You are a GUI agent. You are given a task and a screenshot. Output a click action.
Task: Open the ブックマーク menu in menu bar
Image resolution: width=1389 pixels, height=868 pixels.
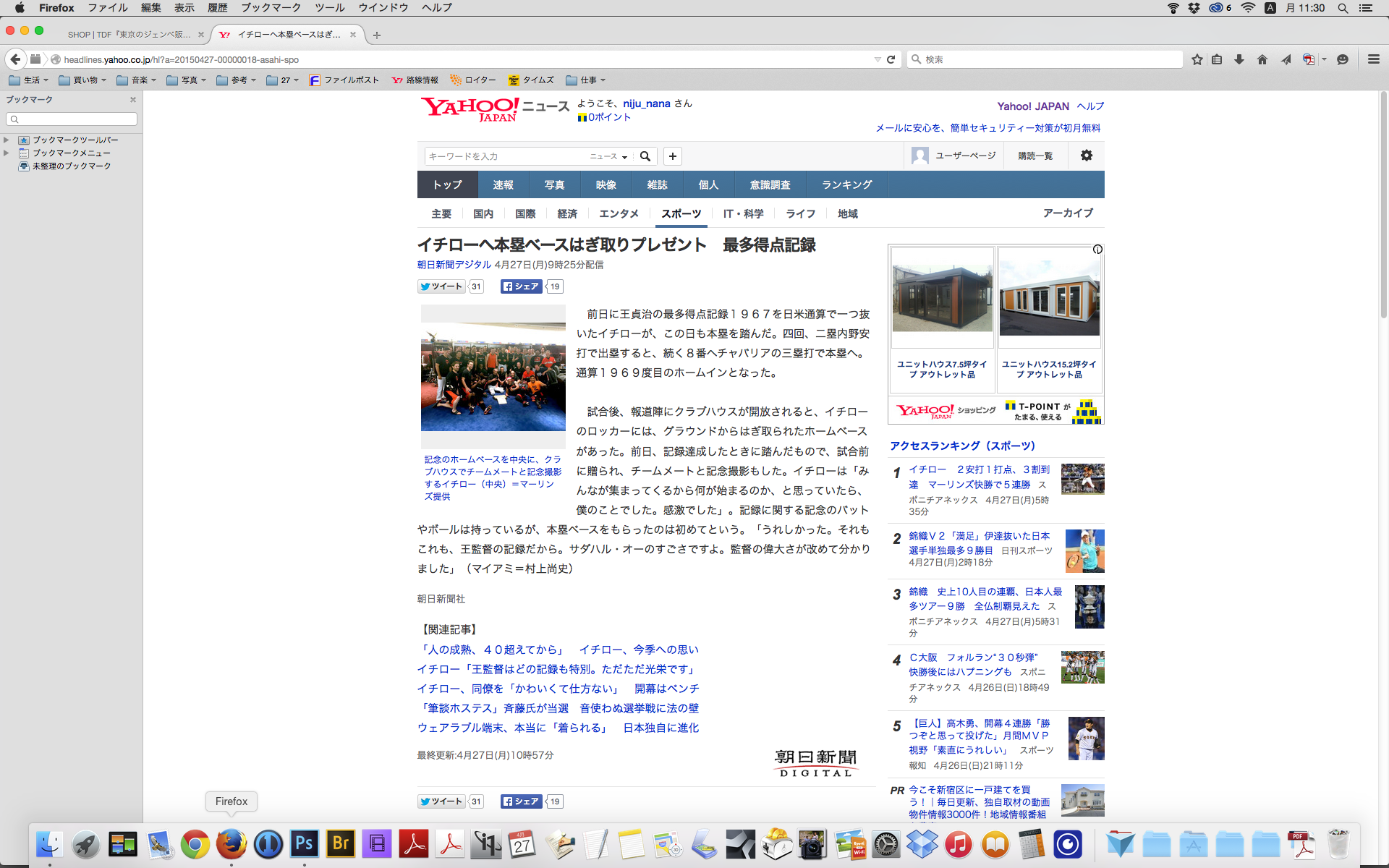point(271,7)
